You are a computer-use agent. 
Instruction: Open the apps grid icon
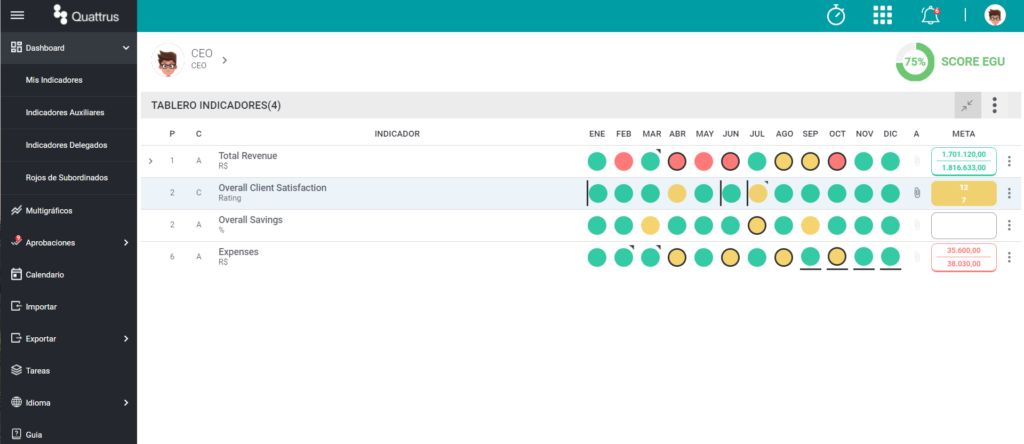[x=882, y=15]
